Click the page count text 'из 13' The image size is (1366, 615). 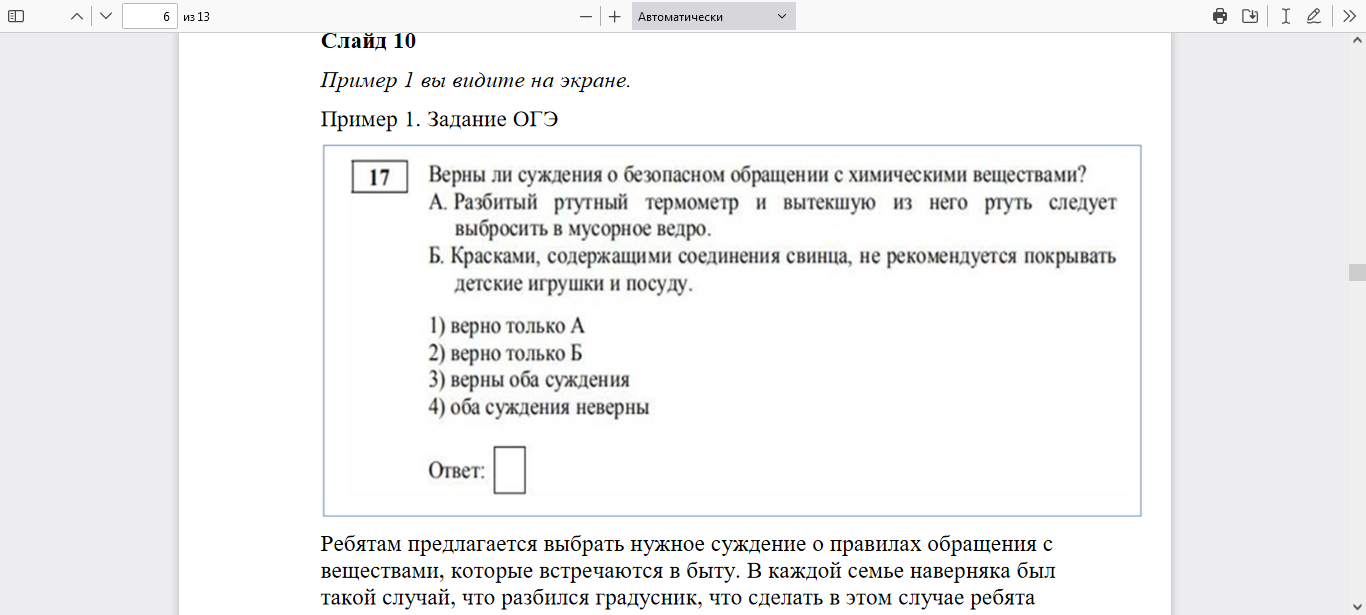click(197, 17)
